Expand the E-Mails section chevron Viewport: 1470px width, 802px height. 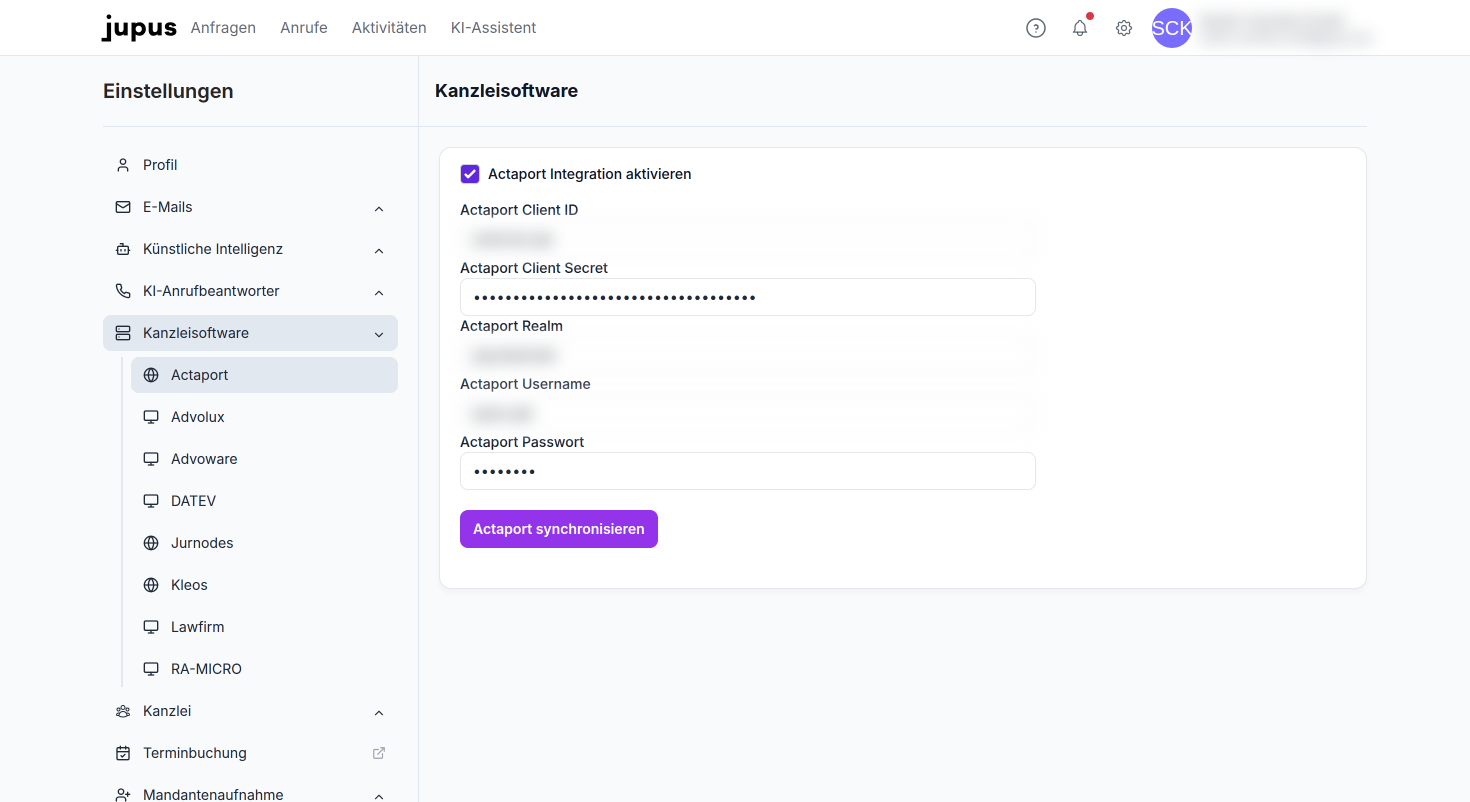tap(379, 208)
